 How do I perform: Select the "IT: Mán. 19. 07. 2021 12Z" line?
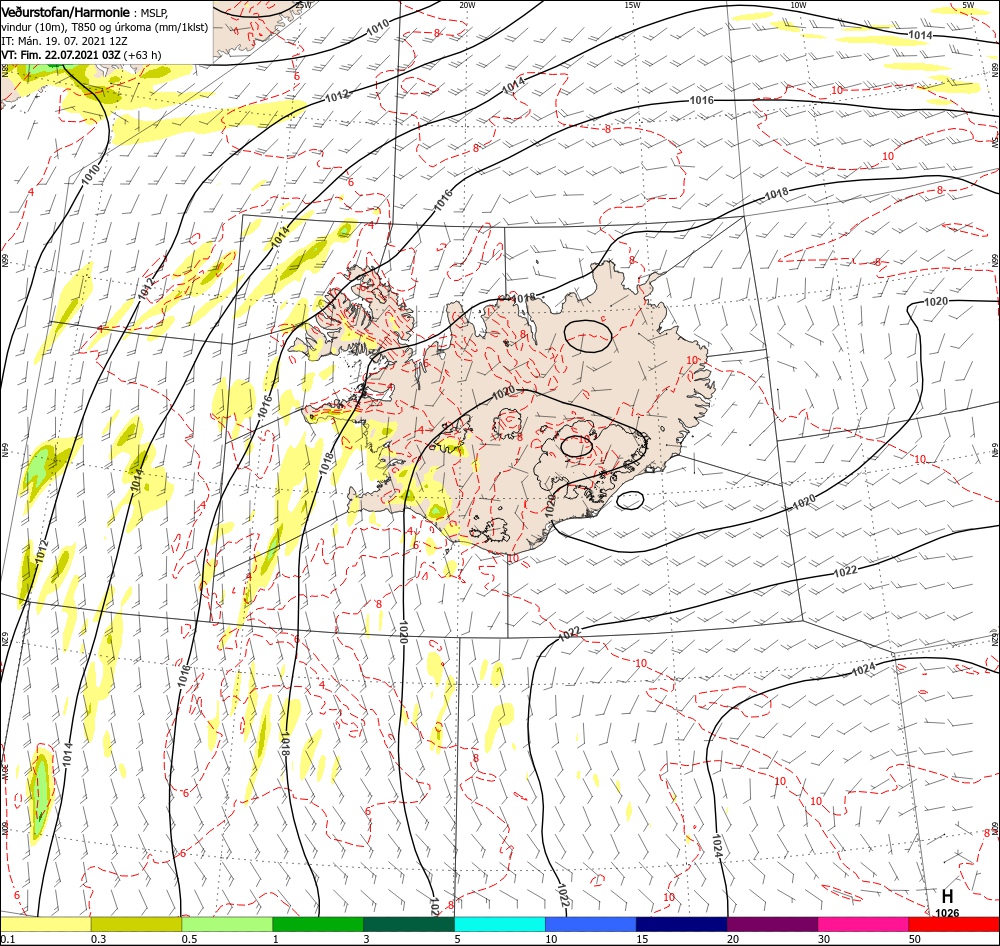point(64,41)
